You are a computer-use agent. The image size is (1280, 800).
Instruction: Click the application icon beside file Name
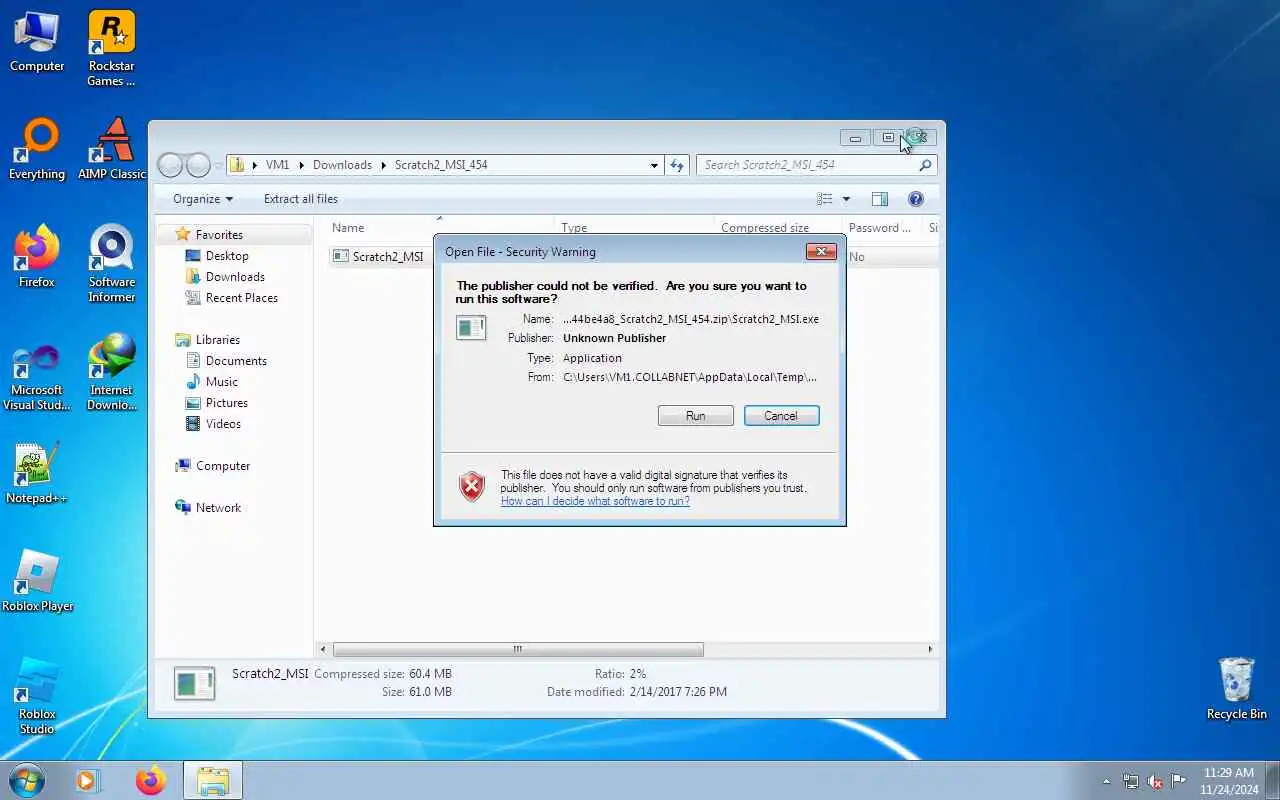471,327
